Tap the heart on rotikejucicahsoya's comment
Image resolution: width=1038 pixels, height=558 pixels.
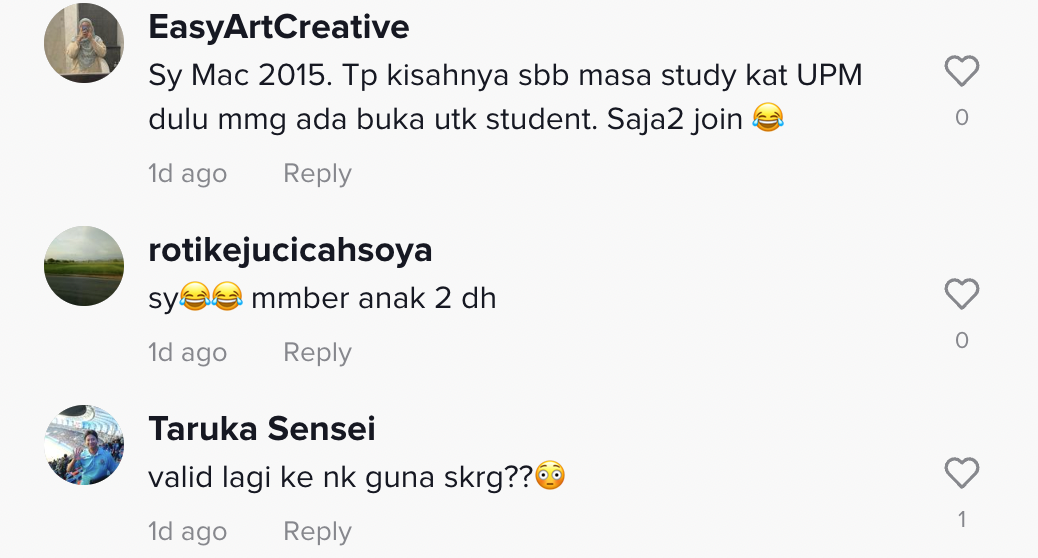pyautogui.click(x=961, y=295)
